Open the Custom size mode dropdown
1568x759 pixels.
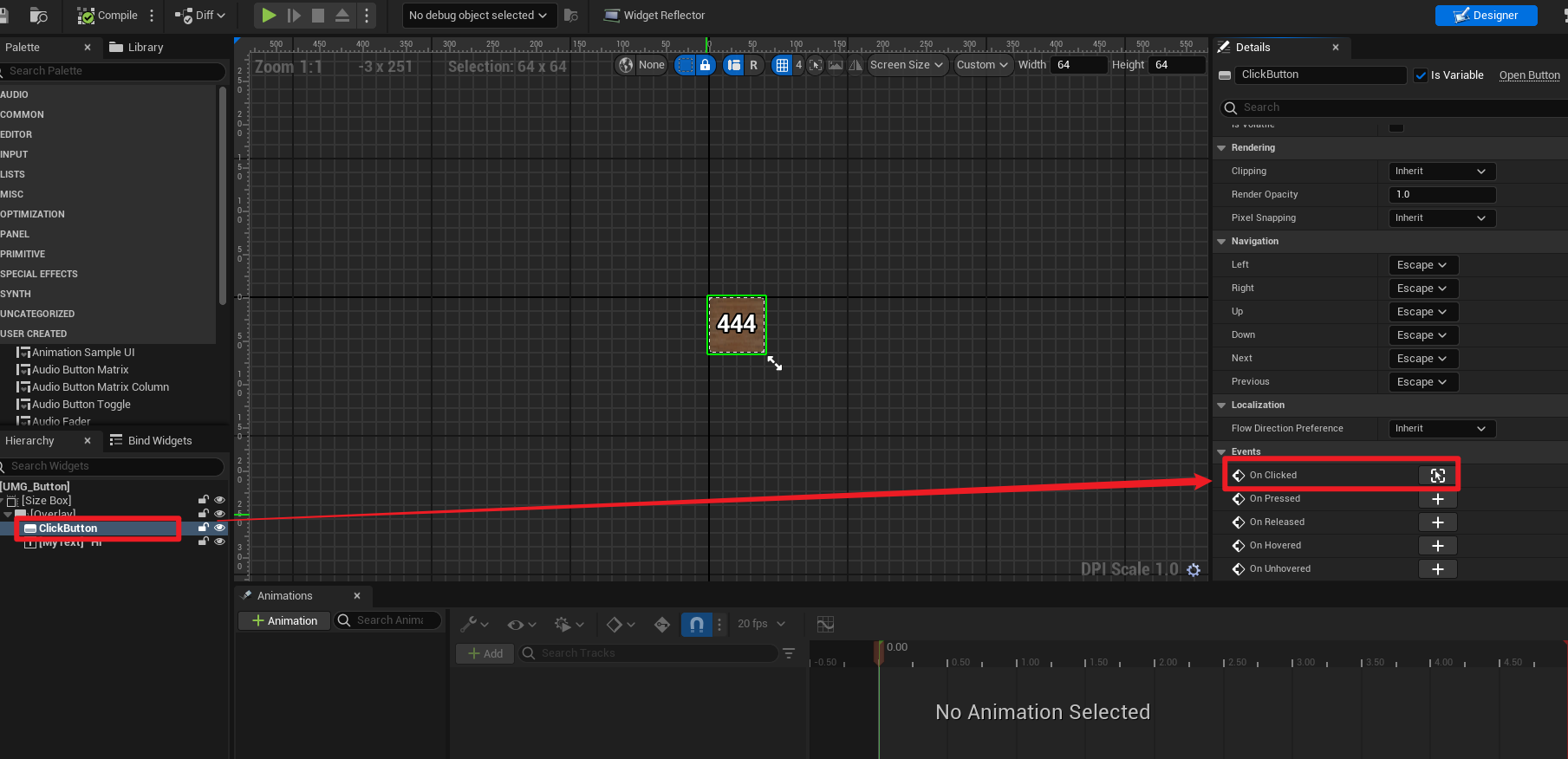tap(983, 65)
